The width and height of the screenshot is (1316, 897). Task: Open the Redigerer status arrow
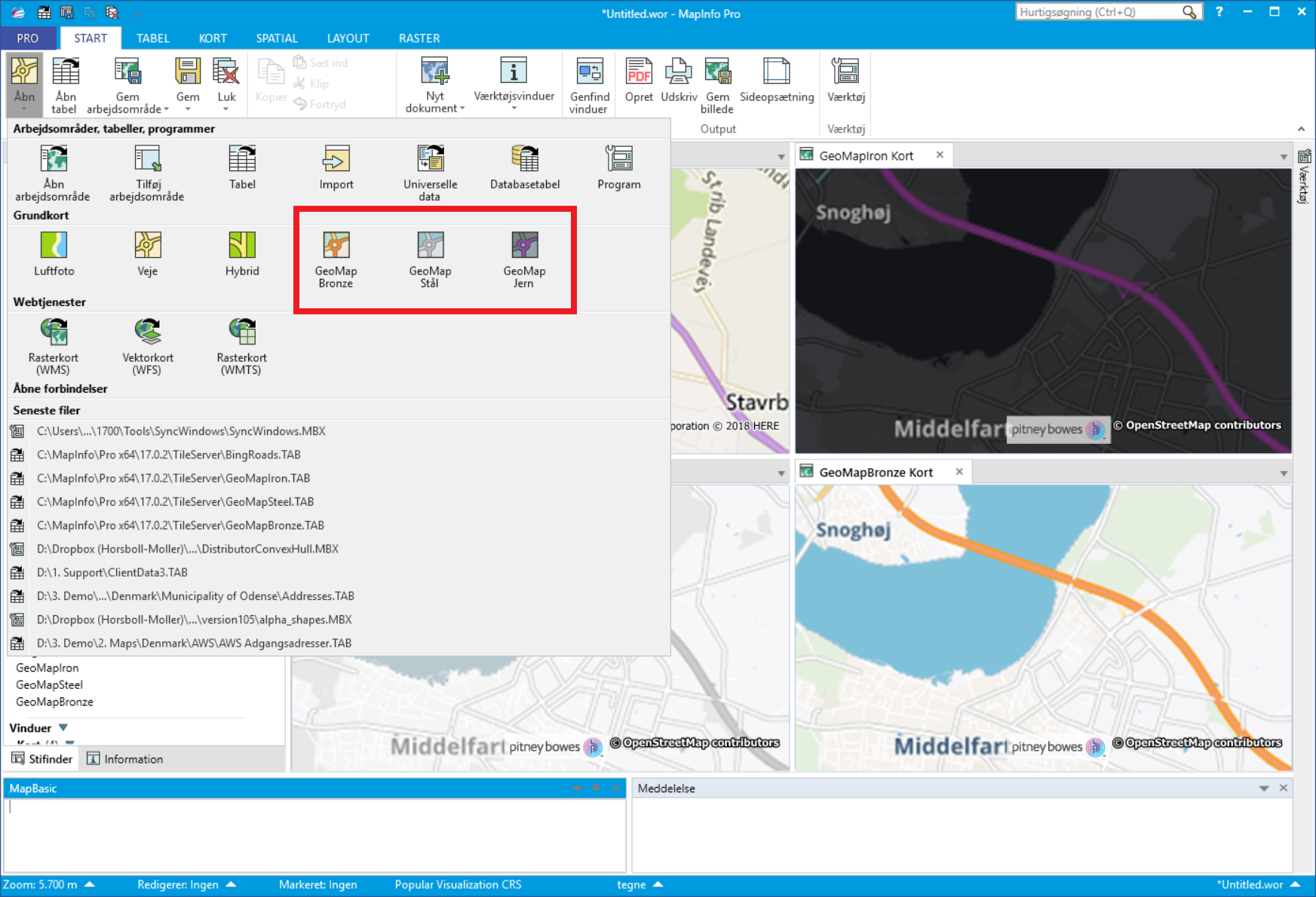point(231,884)
